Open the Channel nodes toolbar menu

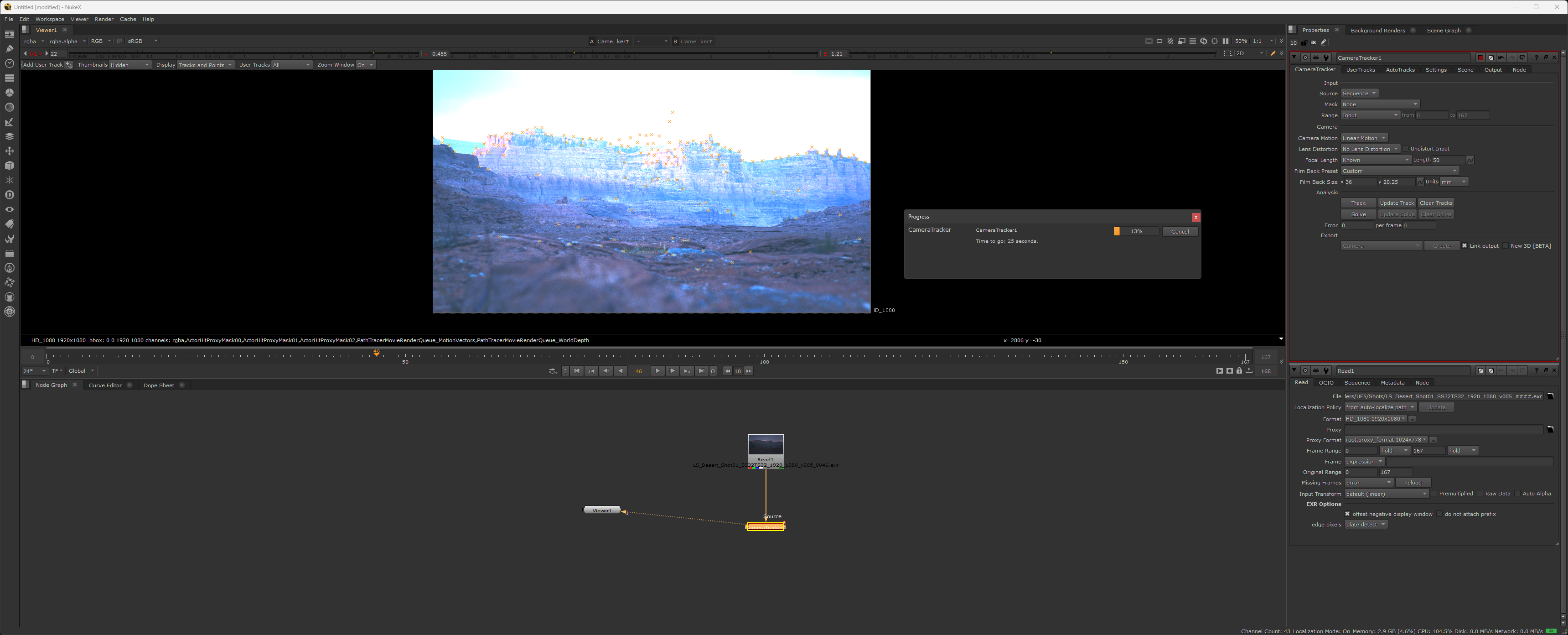pyautogui.click(x=9, y=78)
